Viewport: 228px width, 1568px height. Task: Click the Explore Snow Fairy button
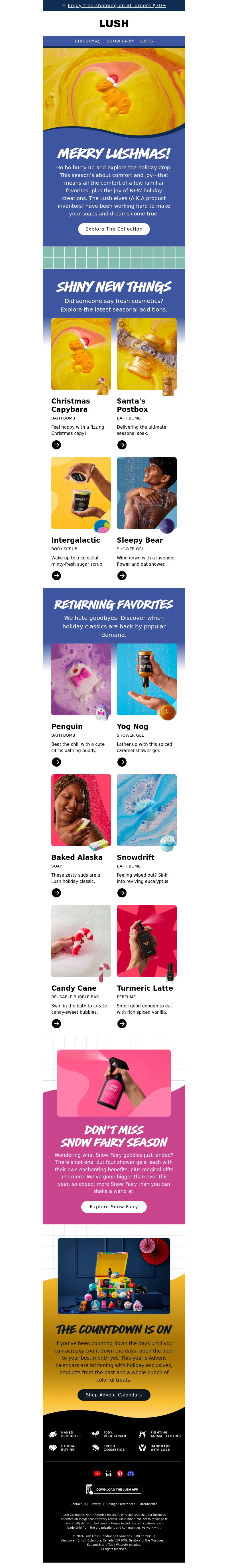coord(114,1206)
